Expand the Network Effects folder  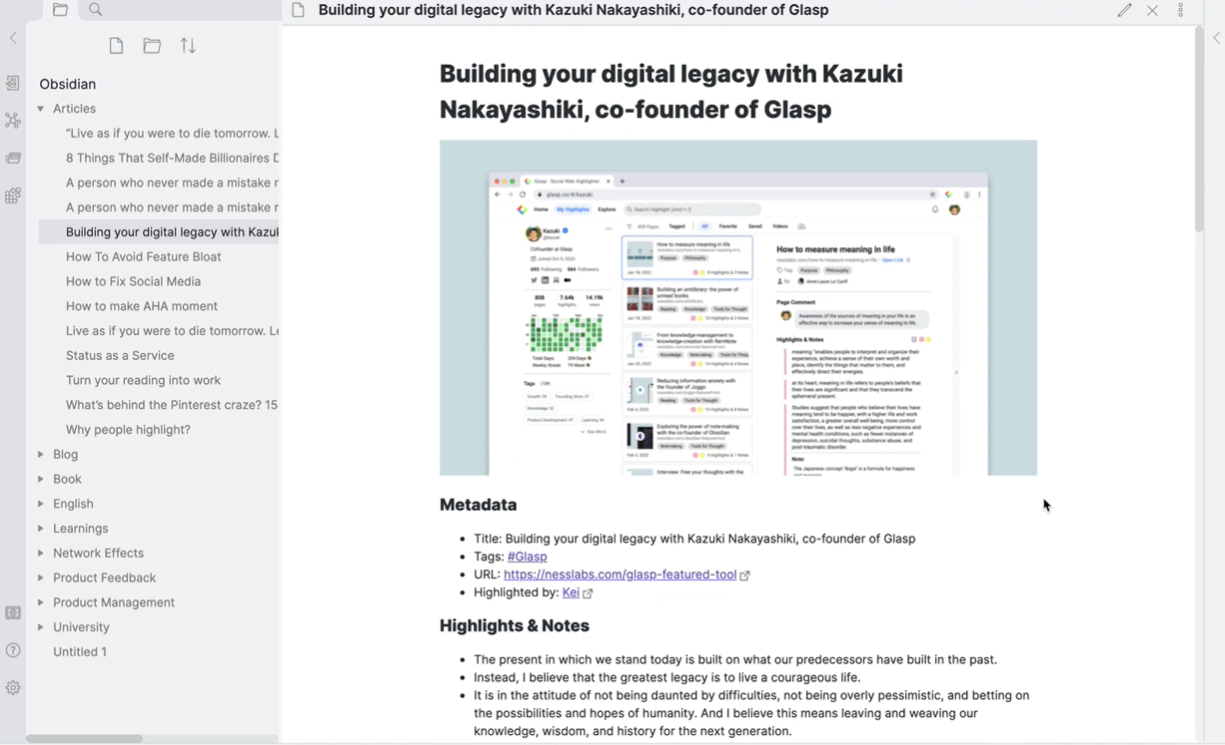pos(41,553)
